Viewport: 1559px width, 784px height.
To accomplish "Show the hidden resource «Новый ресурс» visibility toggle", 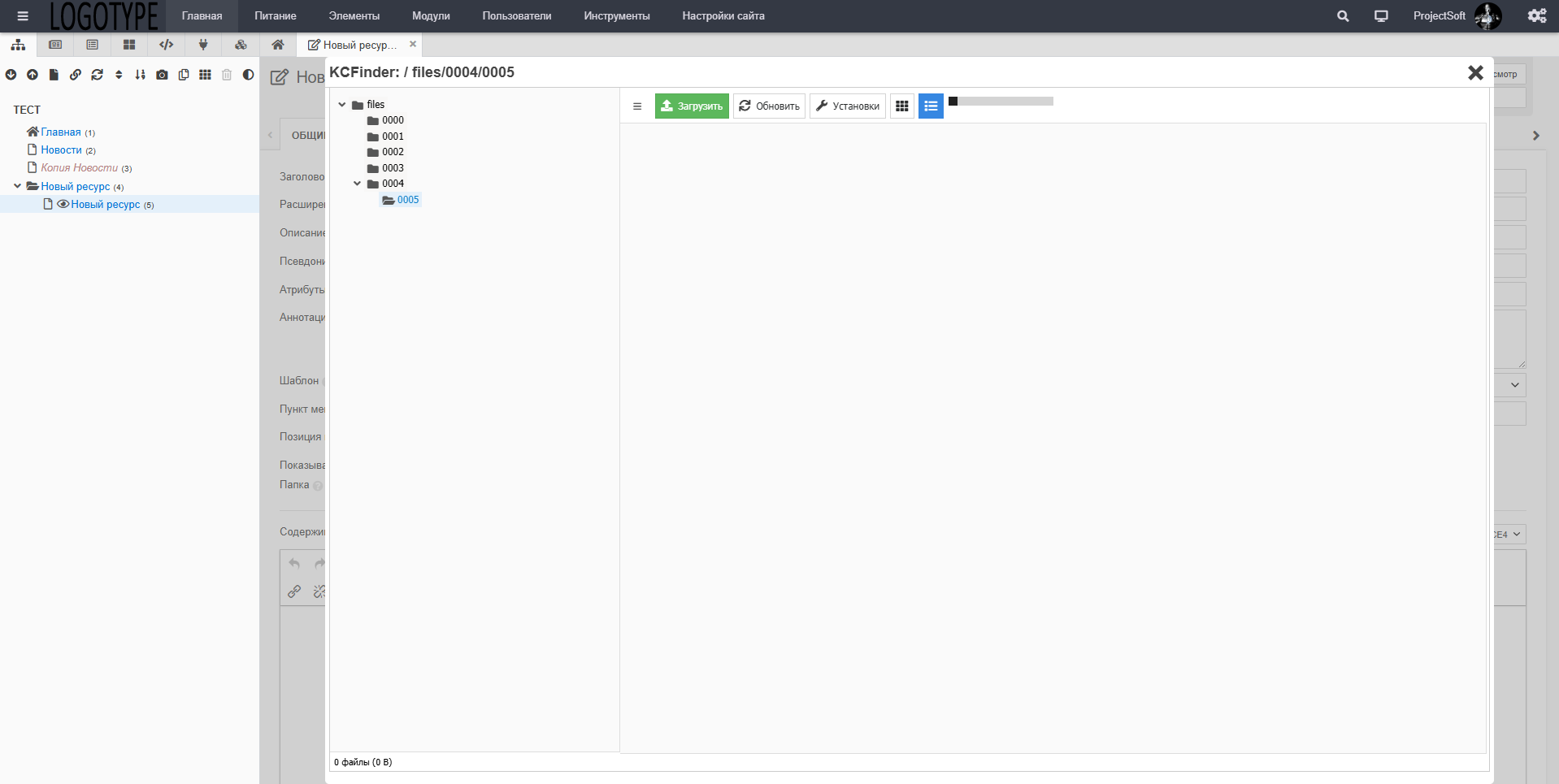I will tap(63, 204).
